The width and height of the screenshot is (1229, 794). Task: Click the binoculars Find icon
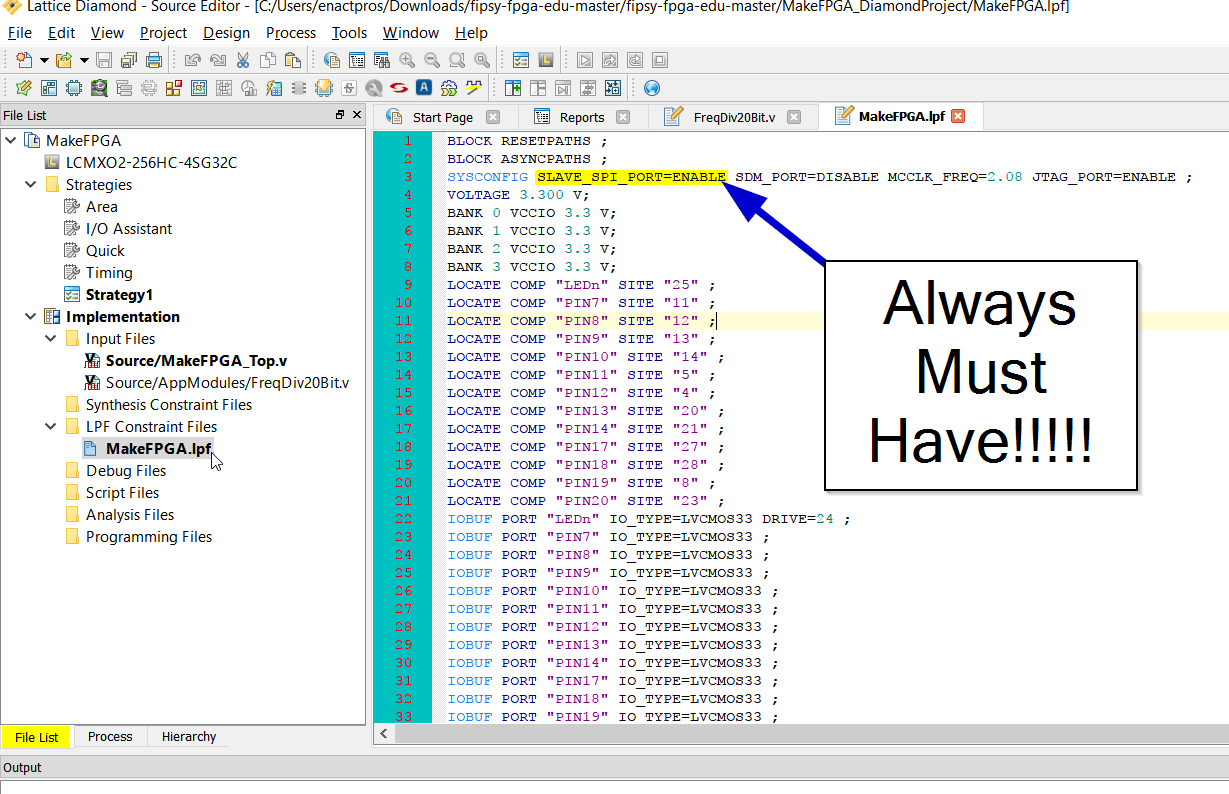(x=382, y=60)
